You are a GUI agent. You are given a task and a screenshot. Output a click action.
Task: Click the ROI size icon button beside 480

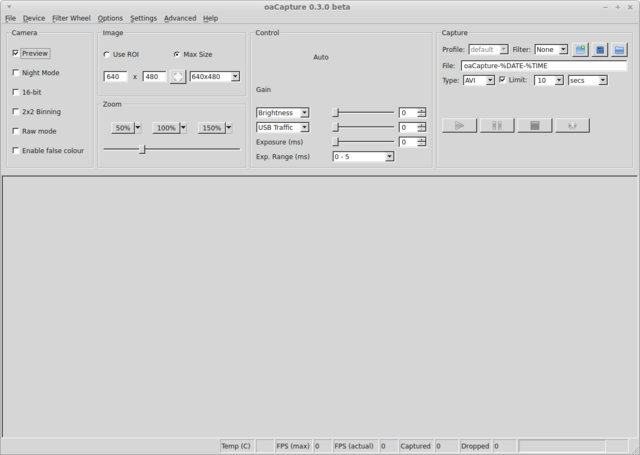[x=178, y=77]
